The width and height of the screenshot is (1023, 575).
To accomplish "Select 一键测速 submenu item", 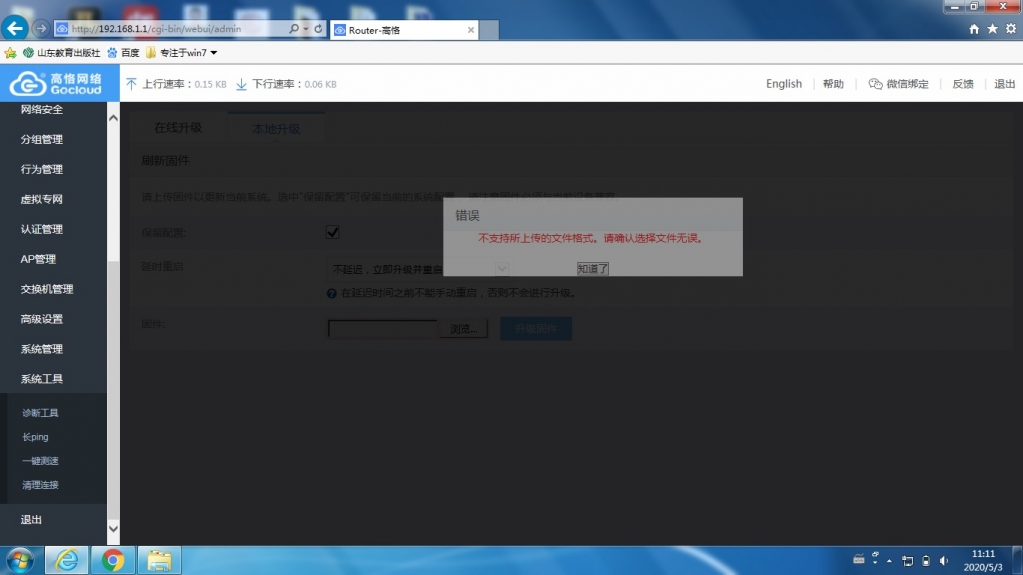I will 40,461.
